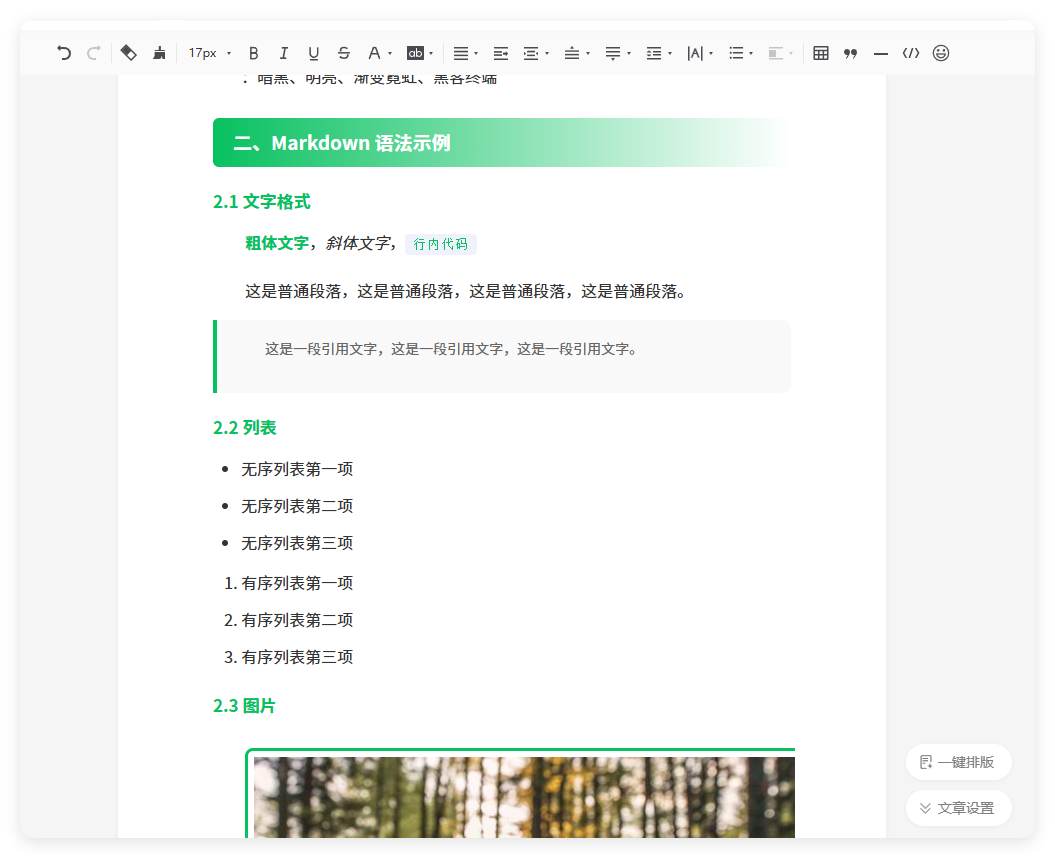Viewport: 1055px width, 858px height.
Task: Toggle italic formatting
Action: [283, 53]
